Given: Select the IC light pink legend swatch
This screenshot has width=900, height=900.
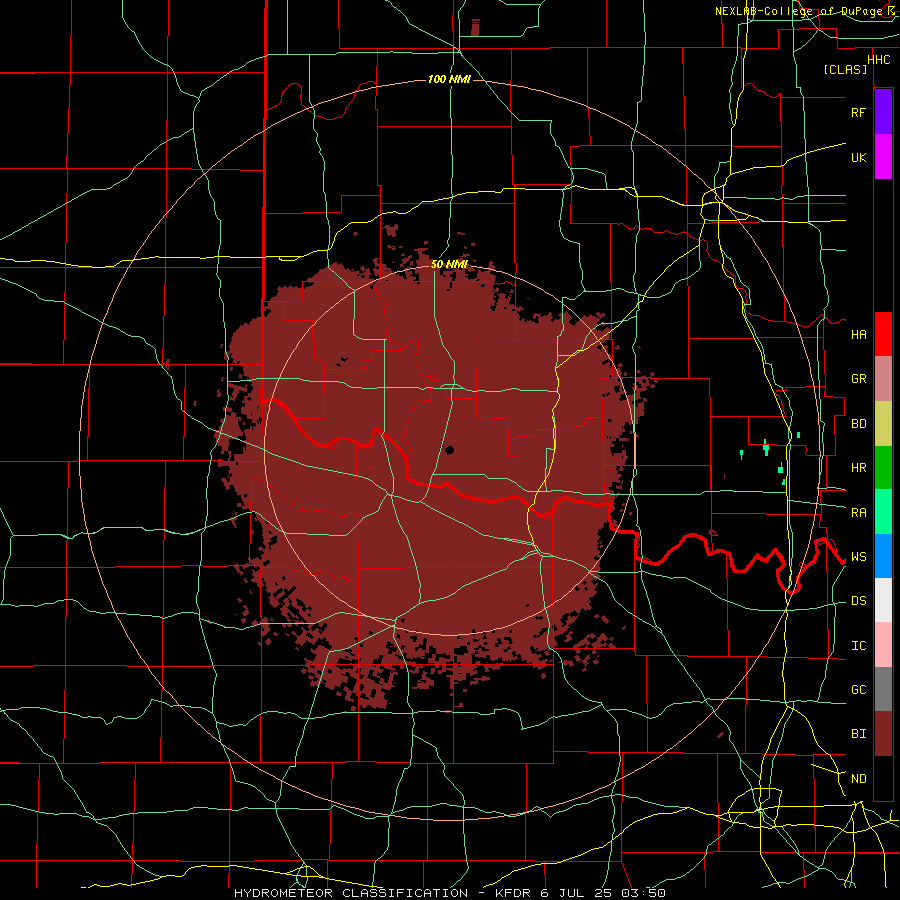Looking at the screenshot, I should [x=883, y=645].
